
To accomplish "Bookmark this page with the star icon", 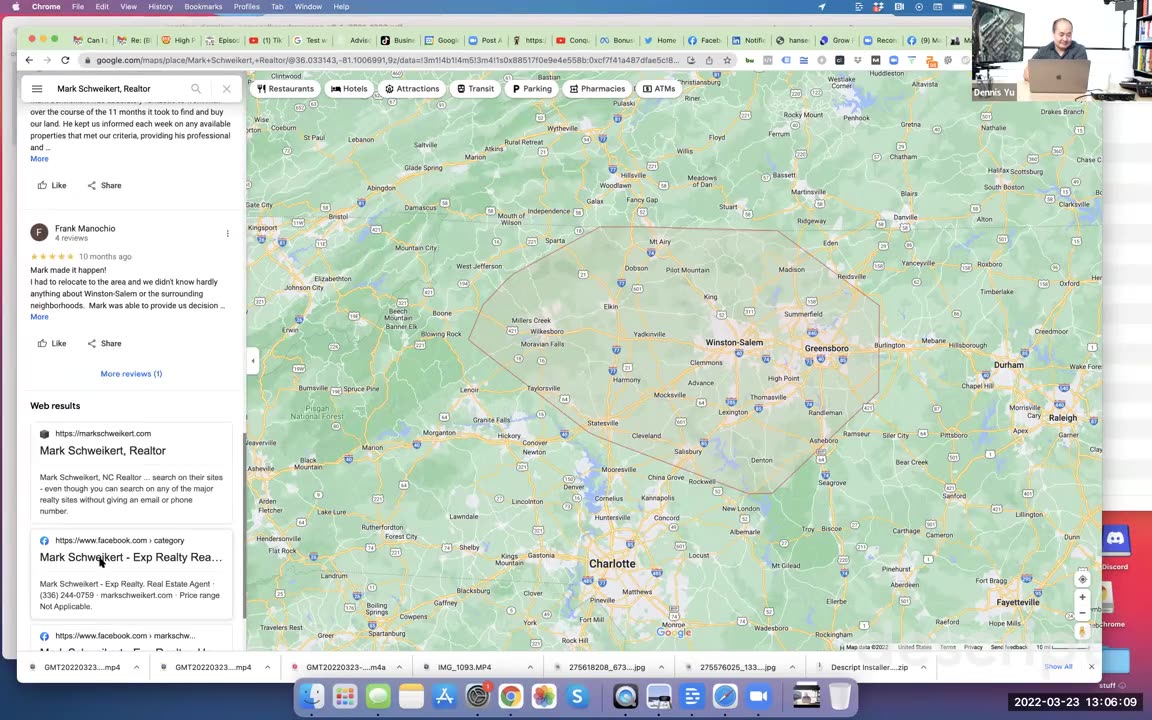I will point(727,60).
